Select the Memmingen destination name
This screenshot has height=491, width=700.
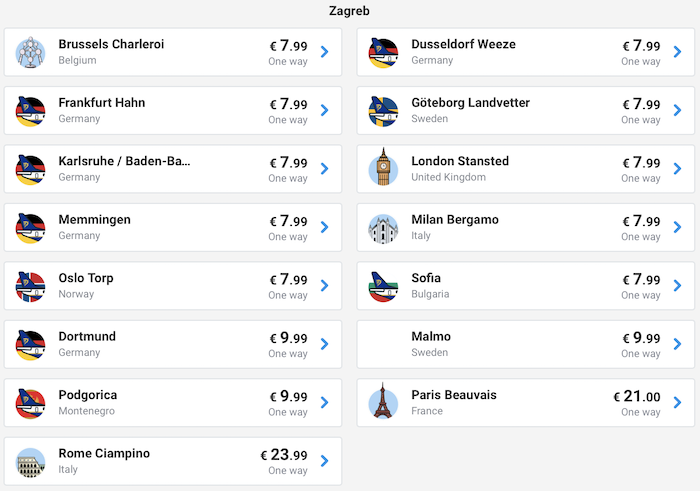[x=95, y=220]
